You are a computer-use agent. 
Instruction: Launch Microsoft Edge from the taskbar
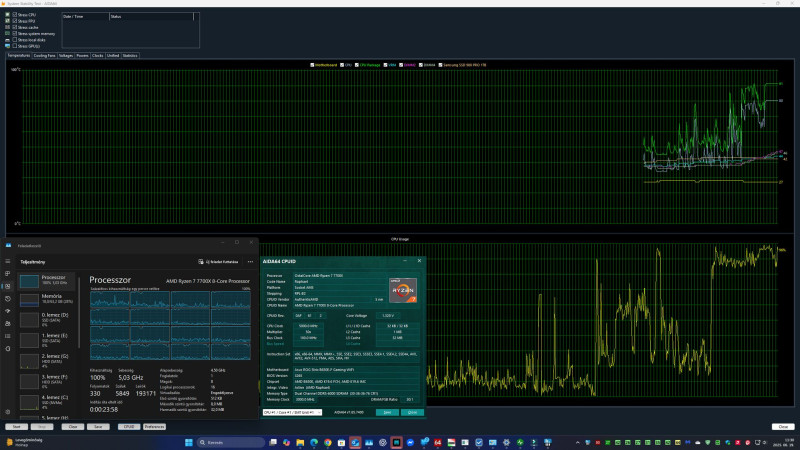click(314, 442)
